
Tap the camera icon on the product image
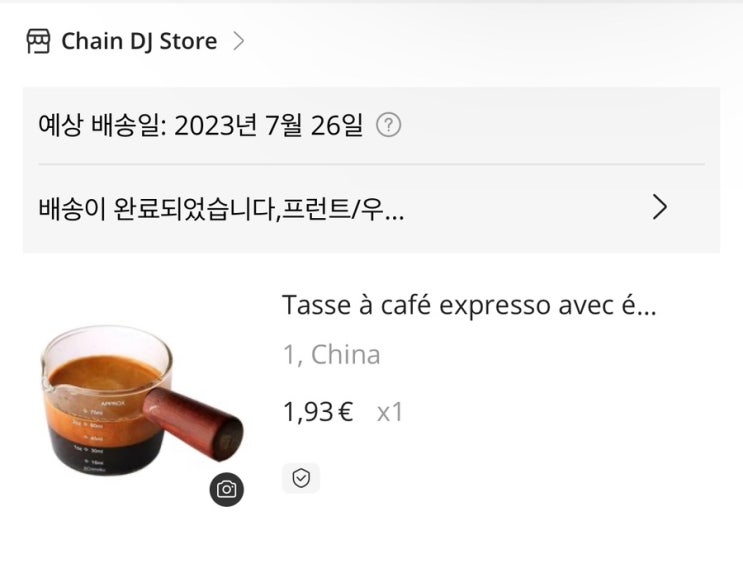tap(227, 489)
